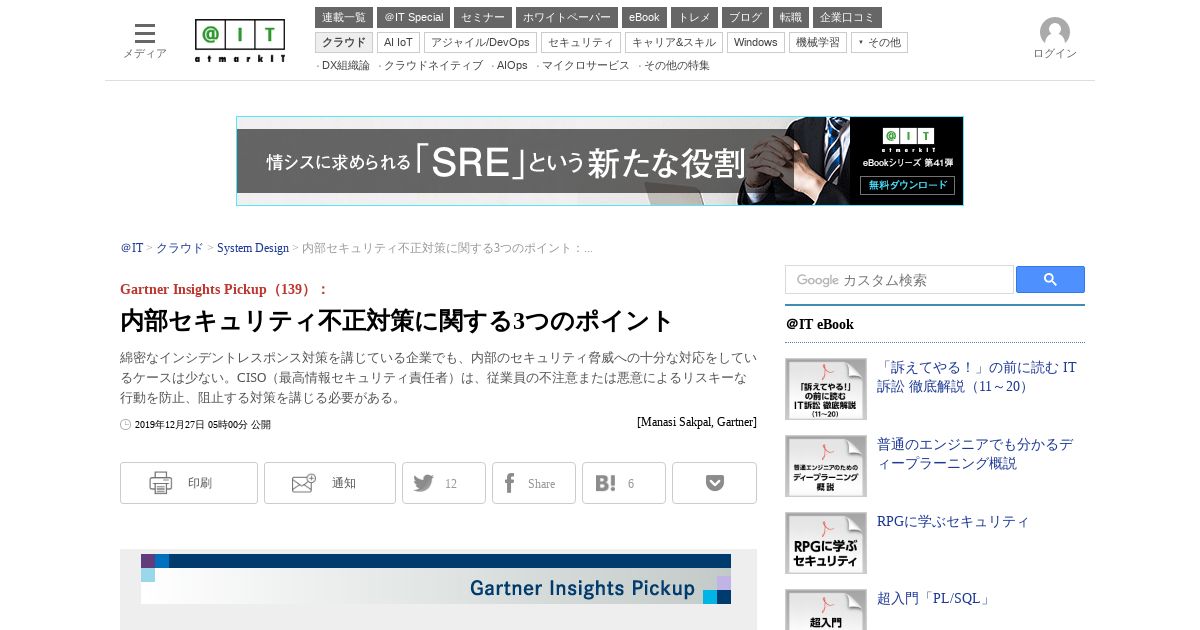The image size is (1200, 630).
Task: Open the DX組織論 sub-link
Action: [345, 66]
